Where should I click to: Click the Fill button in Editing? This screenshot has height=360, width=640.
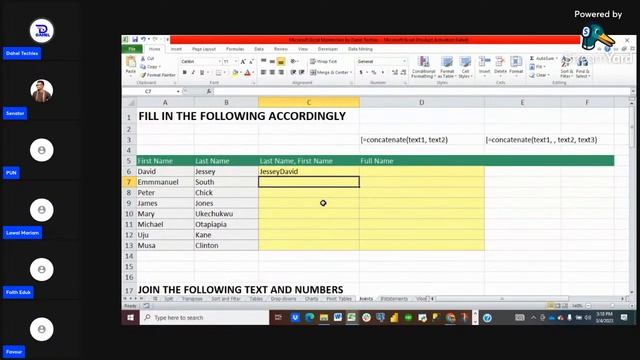point(537,67)
